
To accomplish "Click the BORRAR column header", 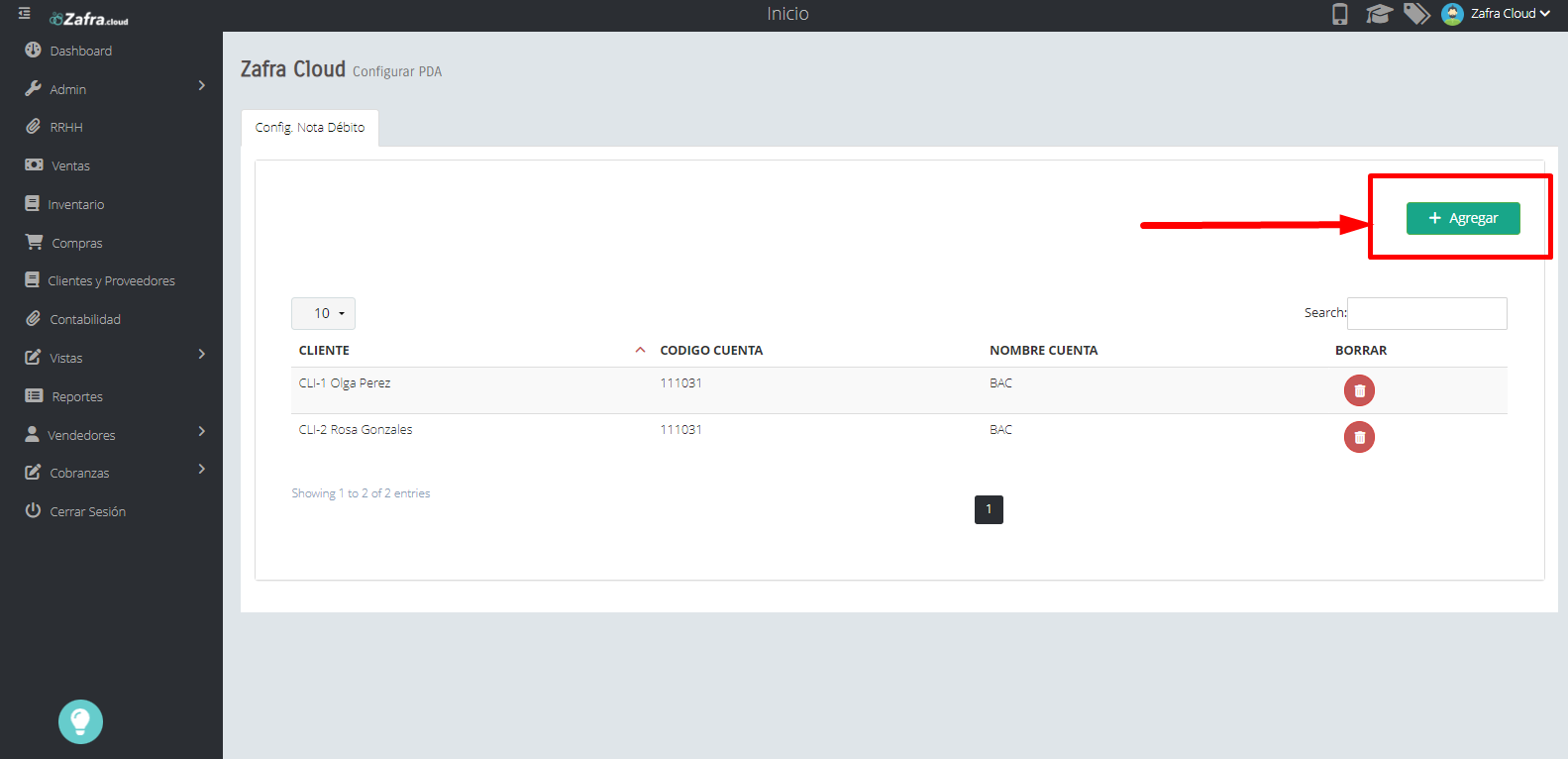I will 1361,351.
